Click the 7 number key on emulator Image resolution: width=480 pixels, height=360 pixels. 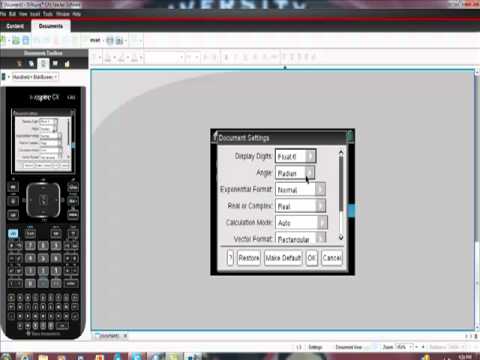pyautogui.click(x=30, y=246)
